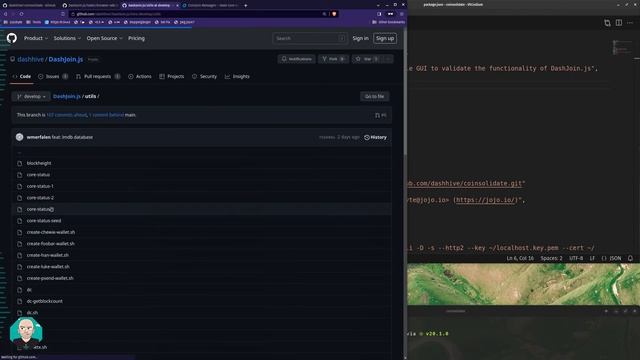This screenshot has height=360, width=640.
Task: Switch to the Security tab
Action: (x=204, y=76)
